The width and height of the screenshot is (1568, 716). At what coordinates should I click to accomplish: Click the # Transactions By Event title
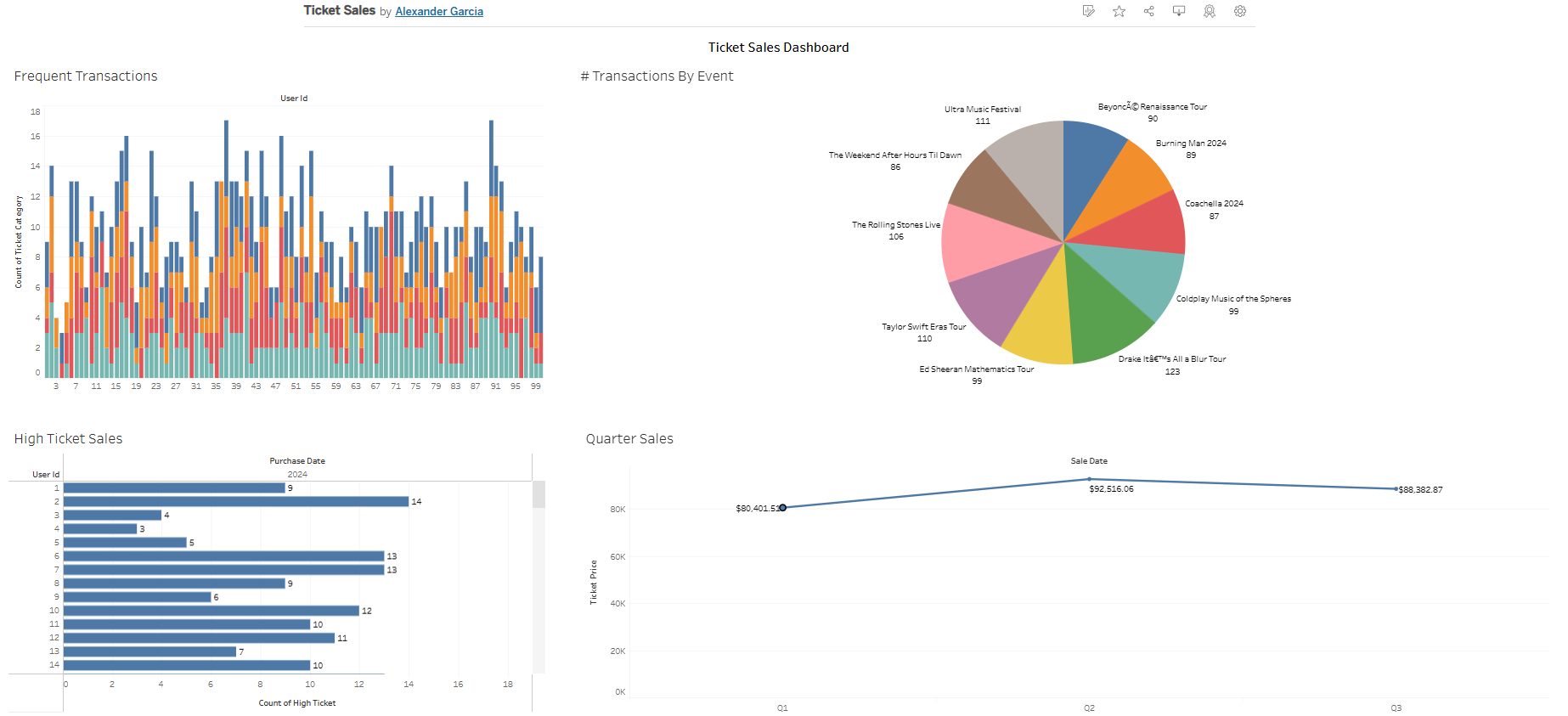click(657, 76)
